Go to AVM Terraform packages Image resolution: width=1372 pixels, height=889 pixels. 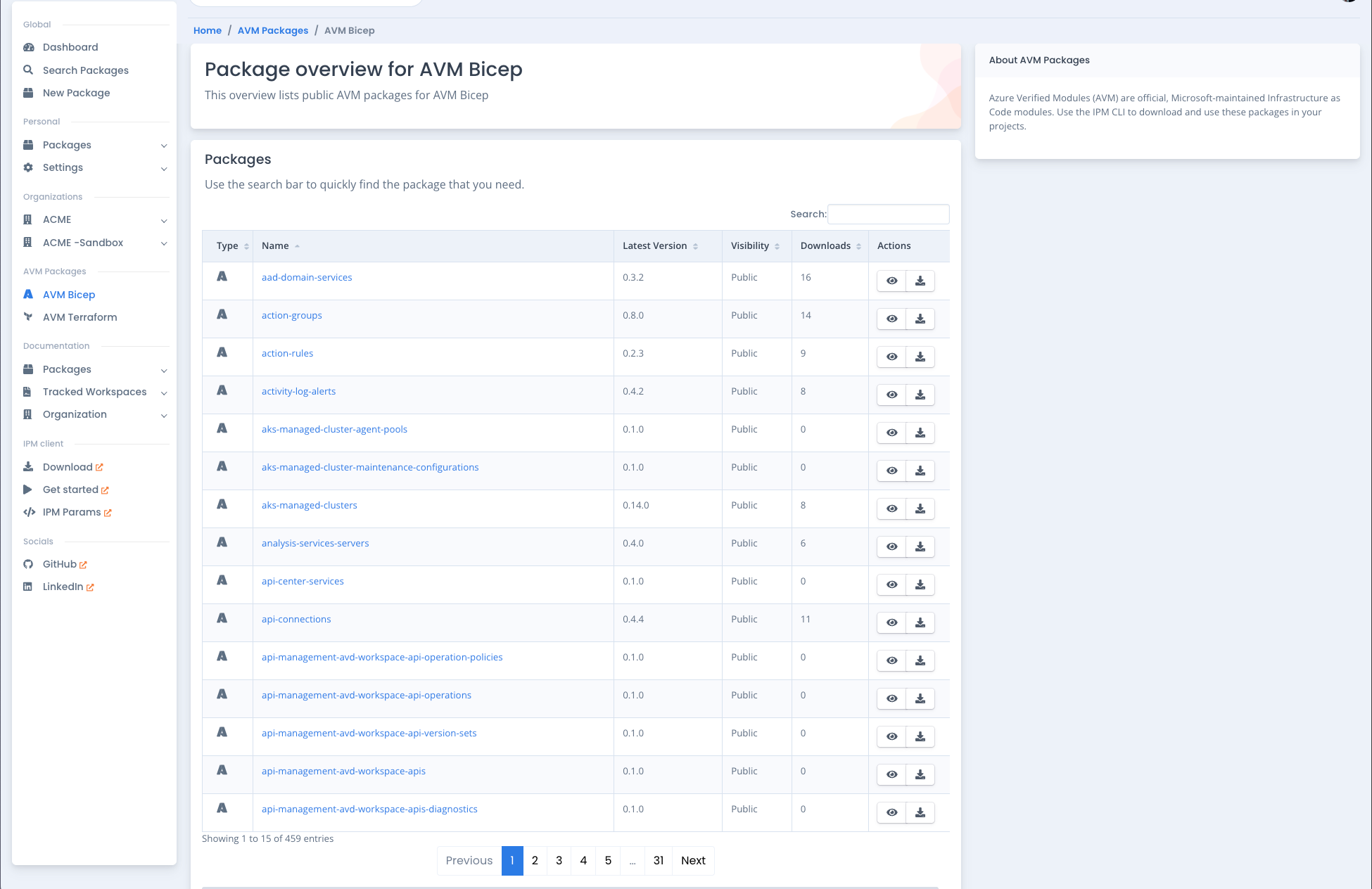[80, 317]
